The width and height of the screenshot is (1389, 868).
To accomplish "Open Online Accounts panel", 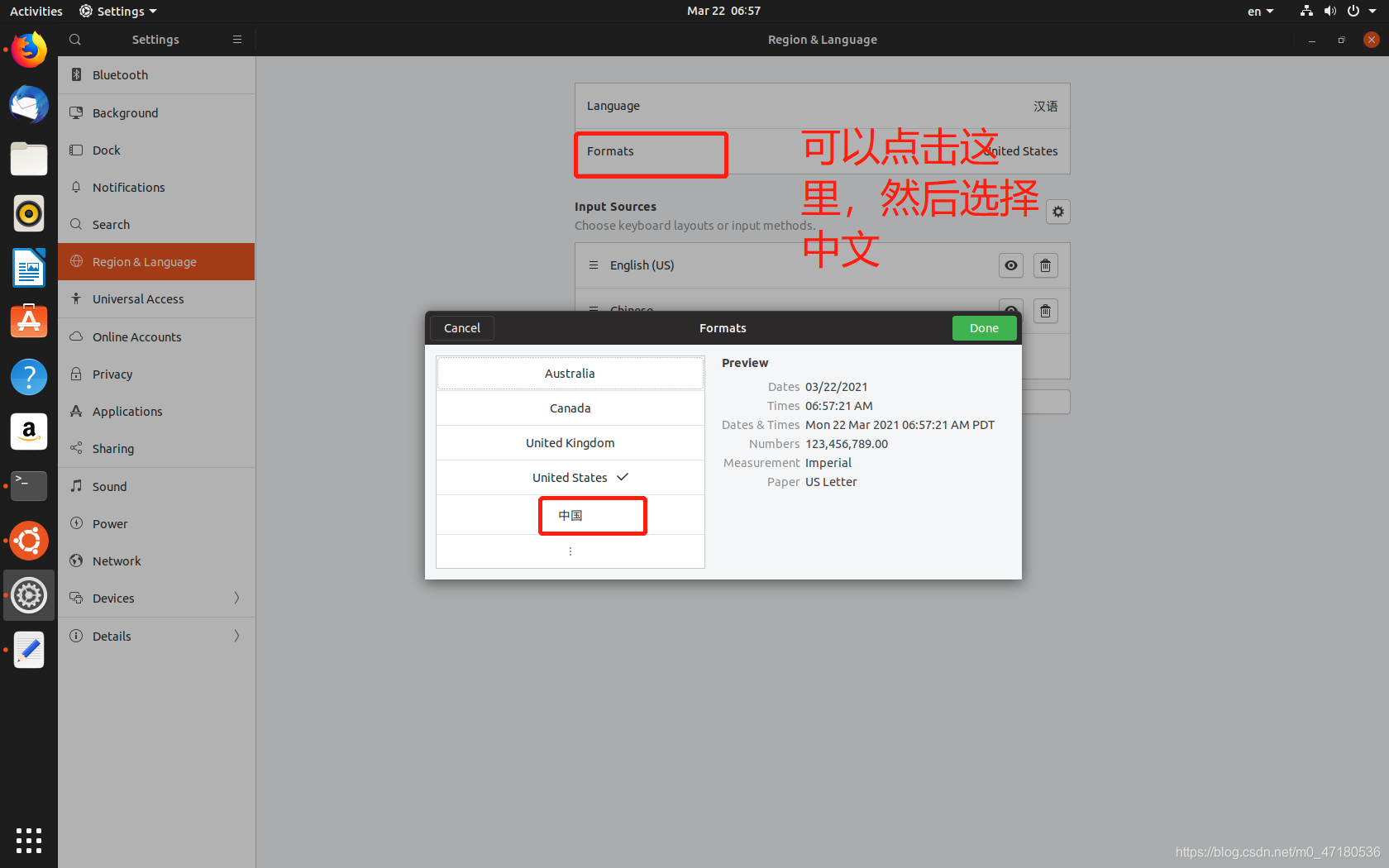I will pyautogui.click(x=156, y=337).
